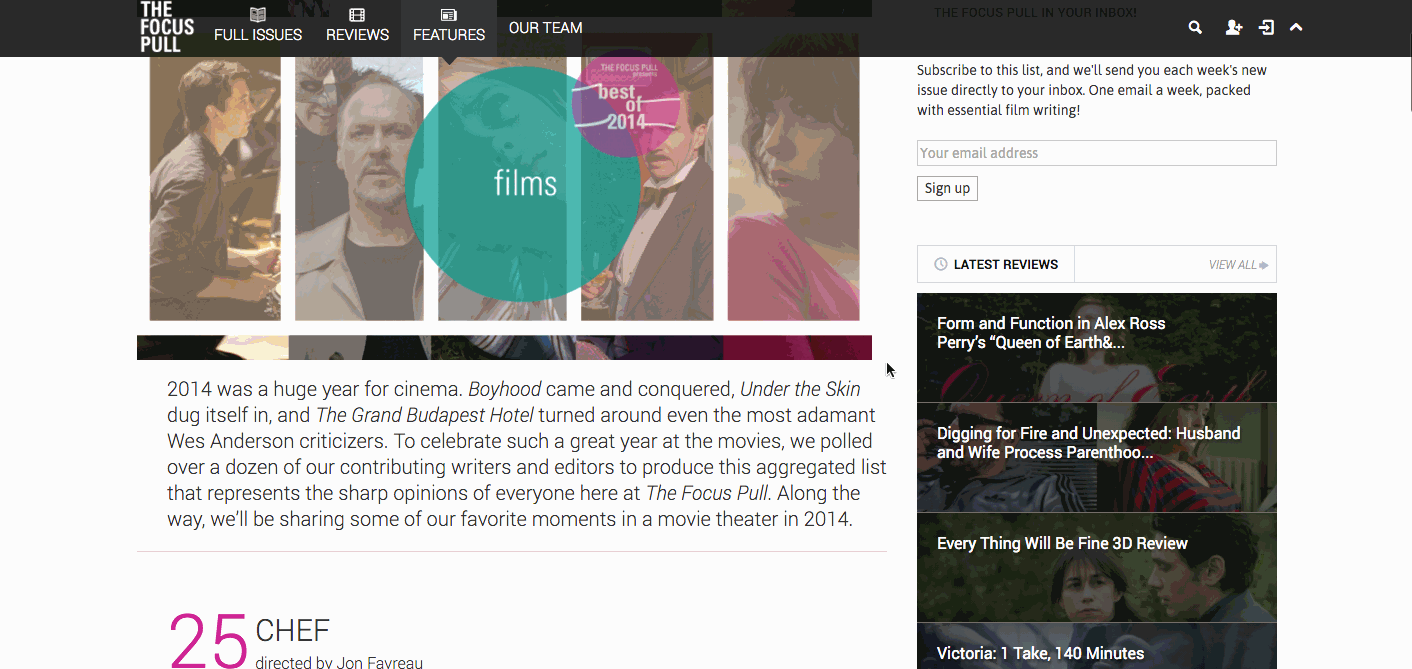Open 'Every Thing Will Be Fine 3D Review'

tap(1096, 567)
